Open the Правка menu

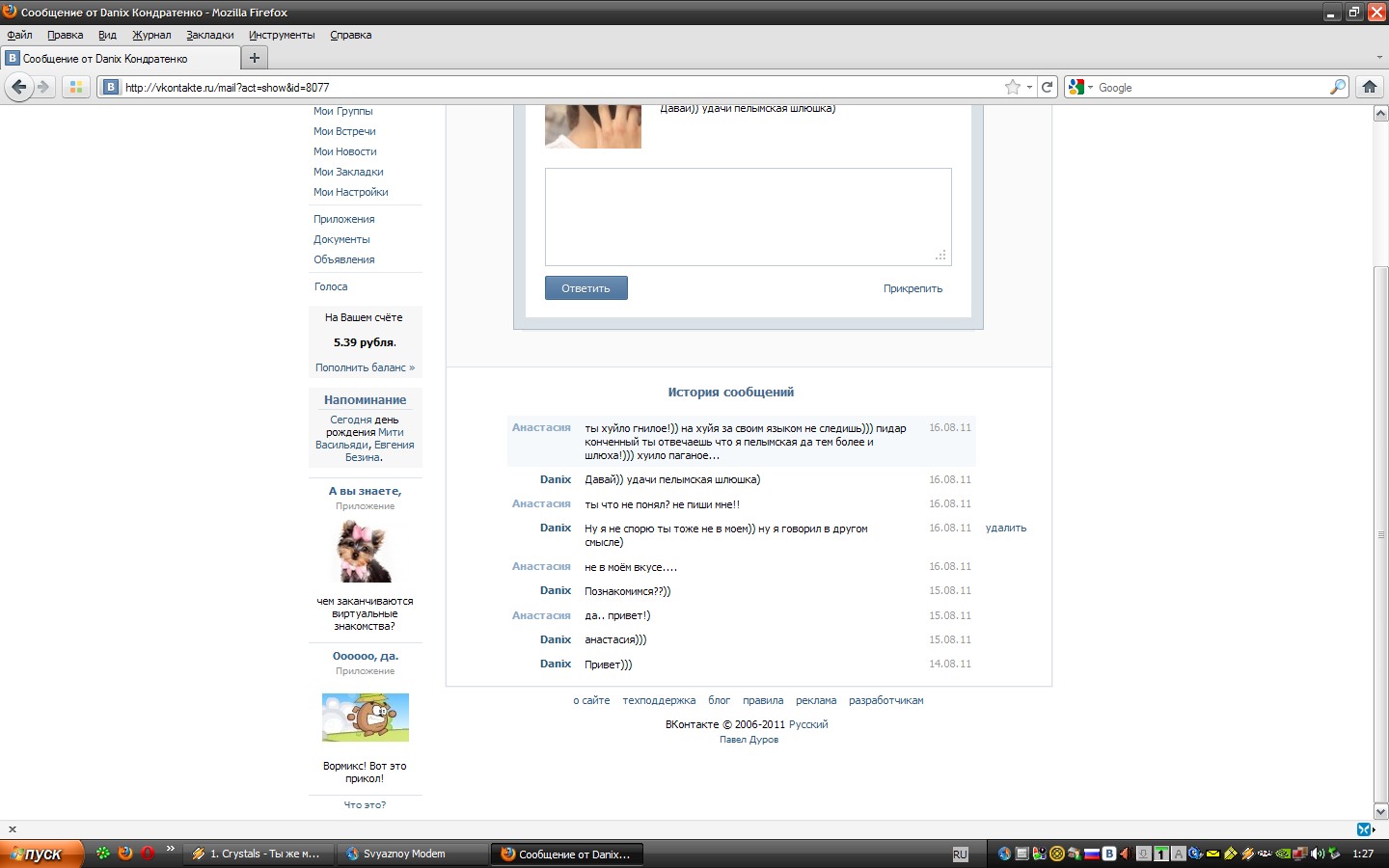click(66, 35)
